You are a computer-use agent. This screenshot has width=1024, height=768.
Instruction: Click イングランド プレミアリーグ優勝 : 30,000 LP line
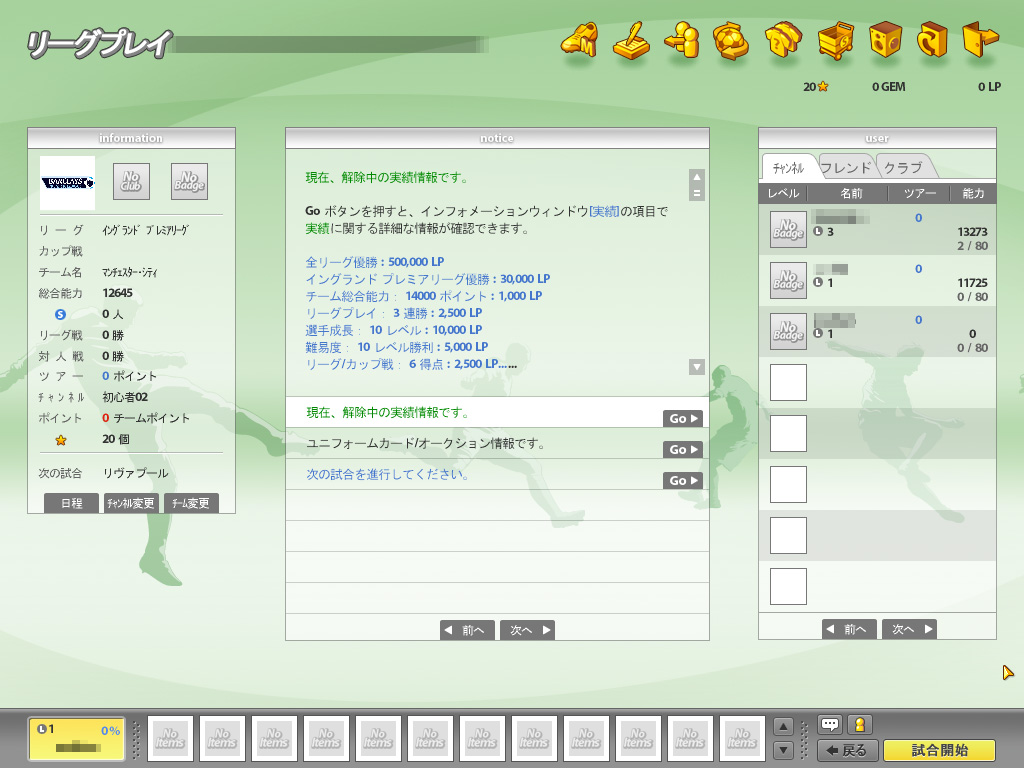coord(428,279)
